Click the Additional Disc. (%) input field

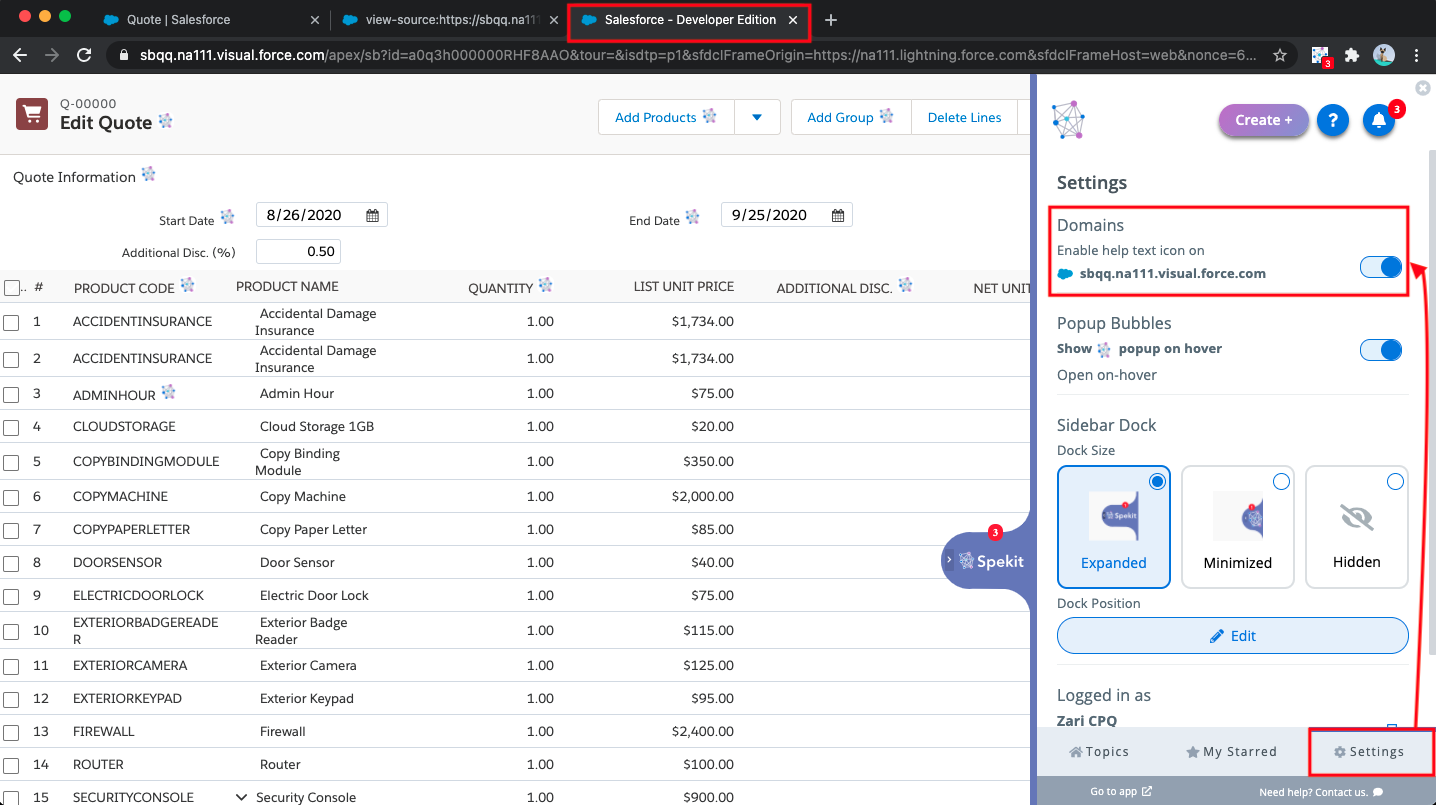coord(298,251)
